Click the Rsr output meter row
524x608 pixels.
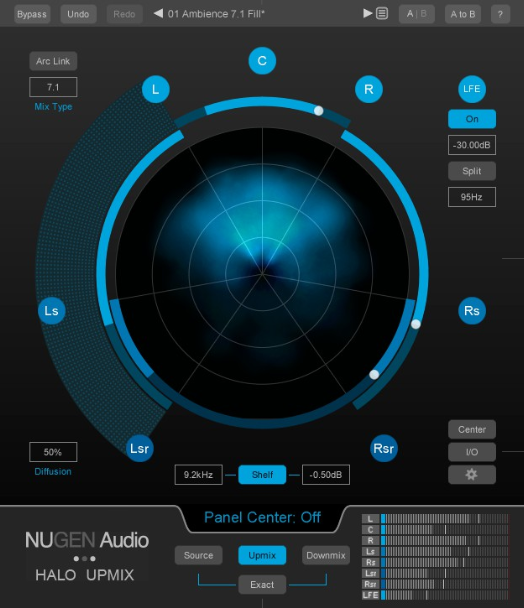[435, 584]
